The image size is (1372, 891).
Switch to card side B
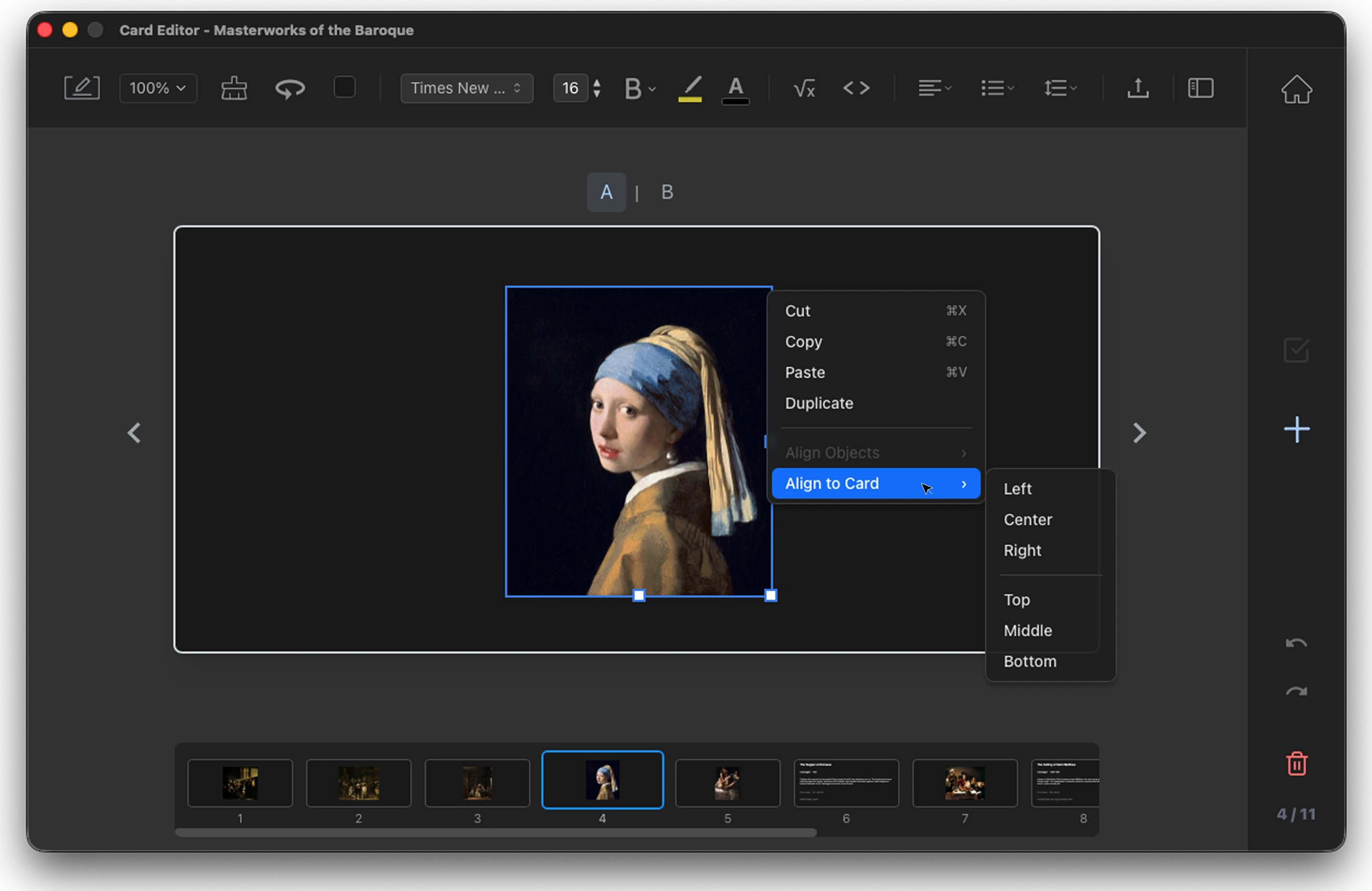pos(667,192)
